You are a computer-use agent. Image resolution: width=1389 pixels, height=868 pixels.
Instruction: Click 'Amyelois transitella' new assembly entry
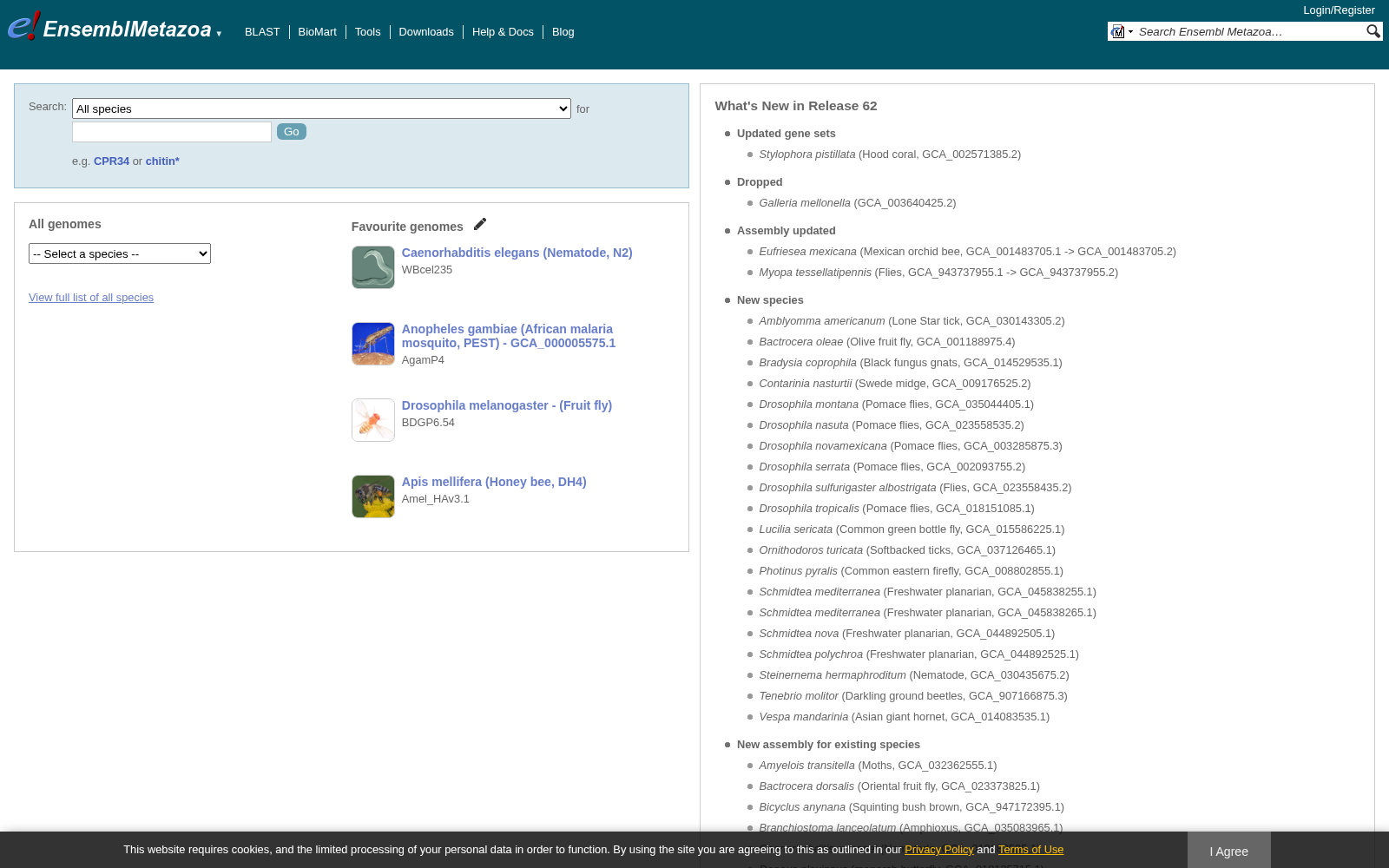(878, 766)
